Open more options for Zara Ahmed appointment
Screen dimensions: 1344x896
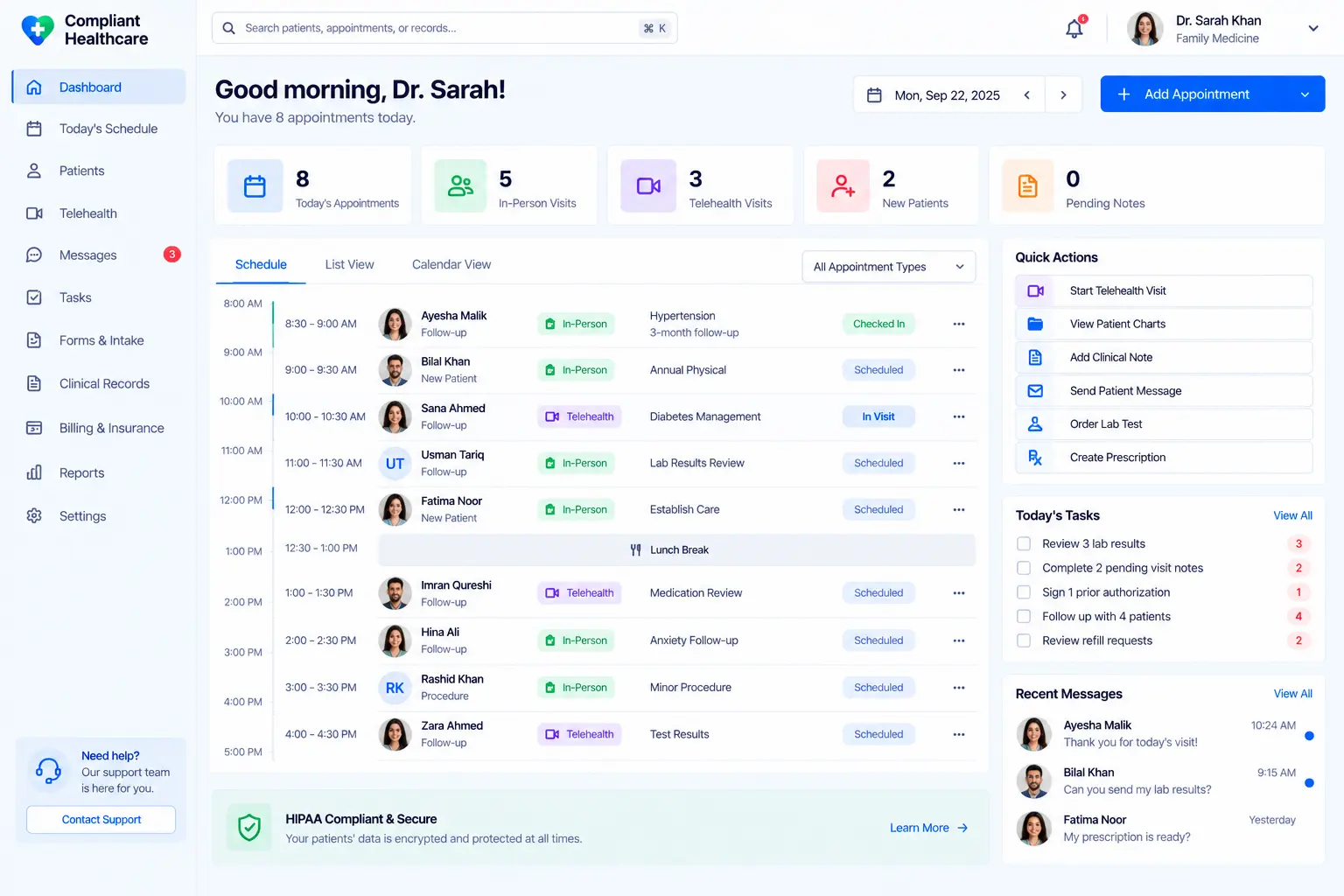pos(959,734)
